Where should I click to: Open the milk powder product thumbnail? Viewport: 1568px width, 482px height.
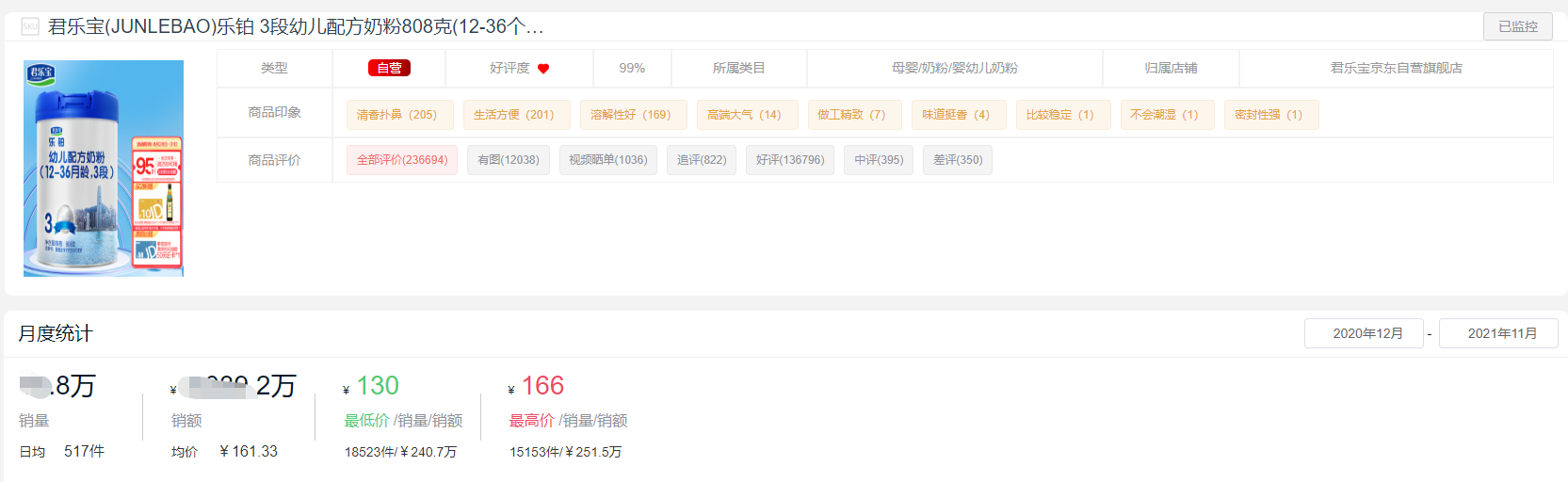[x=104, y=169]
